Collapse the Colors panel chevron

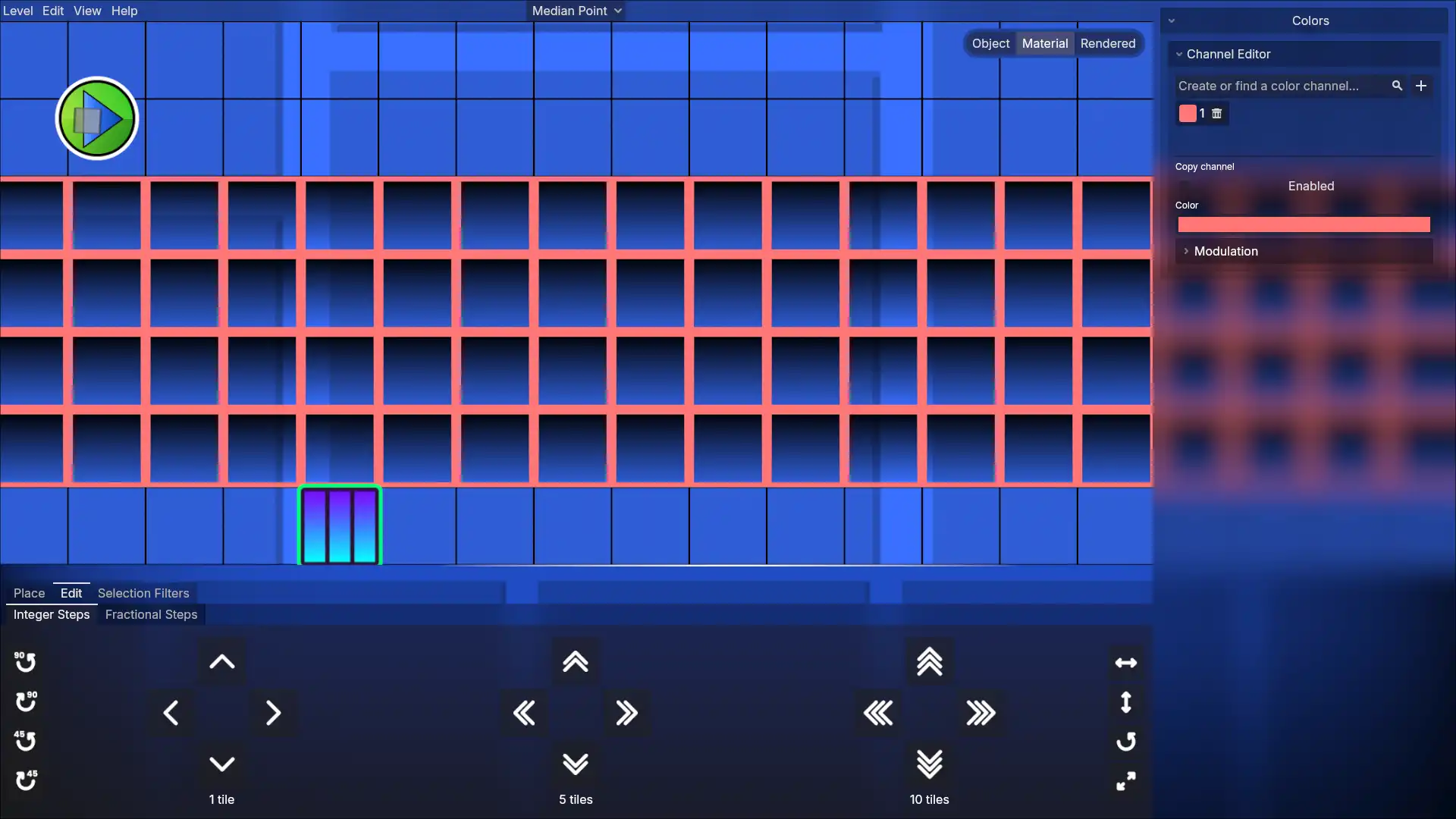click(1172, 20)
